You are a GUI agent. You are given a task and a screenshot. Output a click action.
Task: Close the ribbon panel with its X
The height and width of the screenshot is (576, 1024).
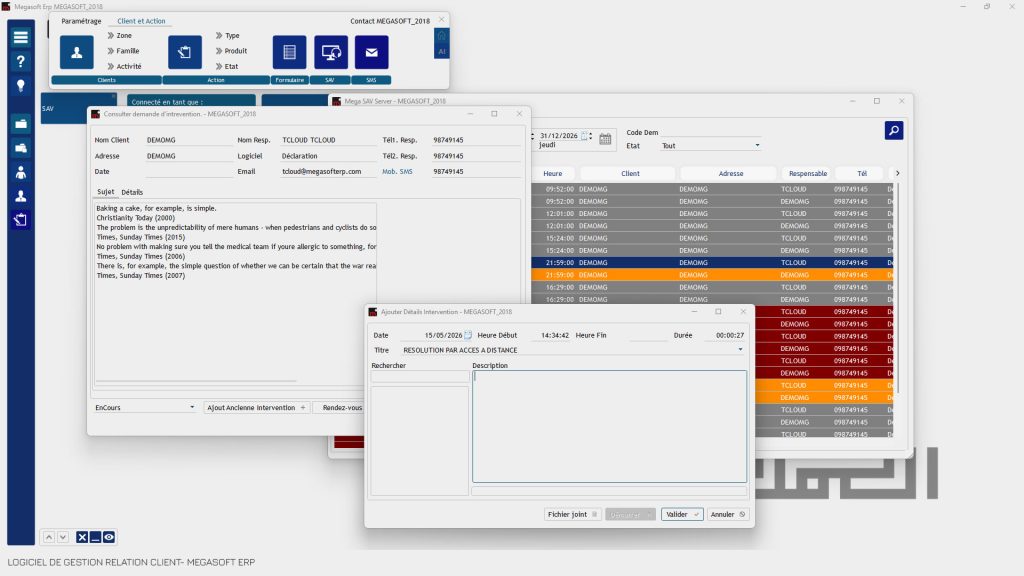(441, 20)
